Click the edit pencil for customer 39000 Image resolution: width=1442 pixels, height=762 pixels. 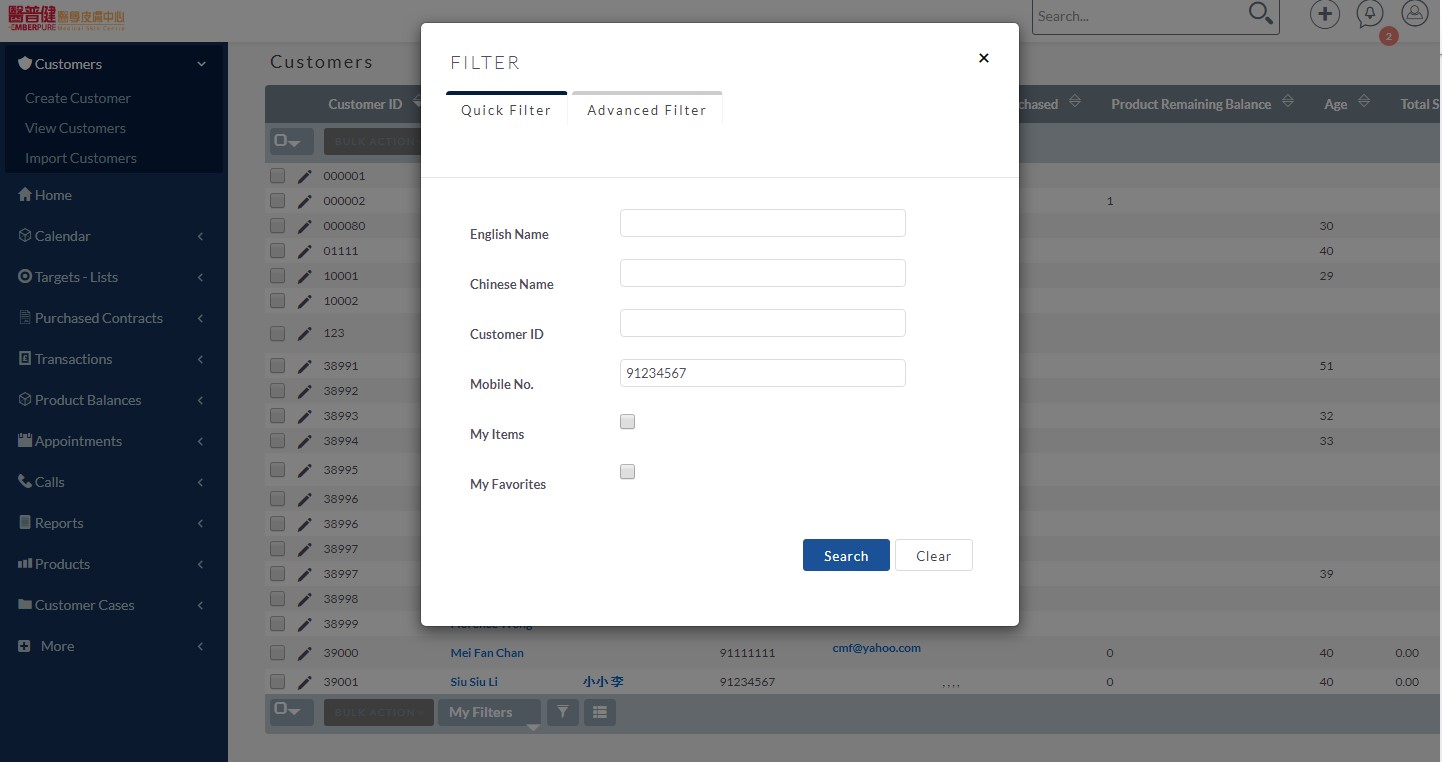[305, 653]
